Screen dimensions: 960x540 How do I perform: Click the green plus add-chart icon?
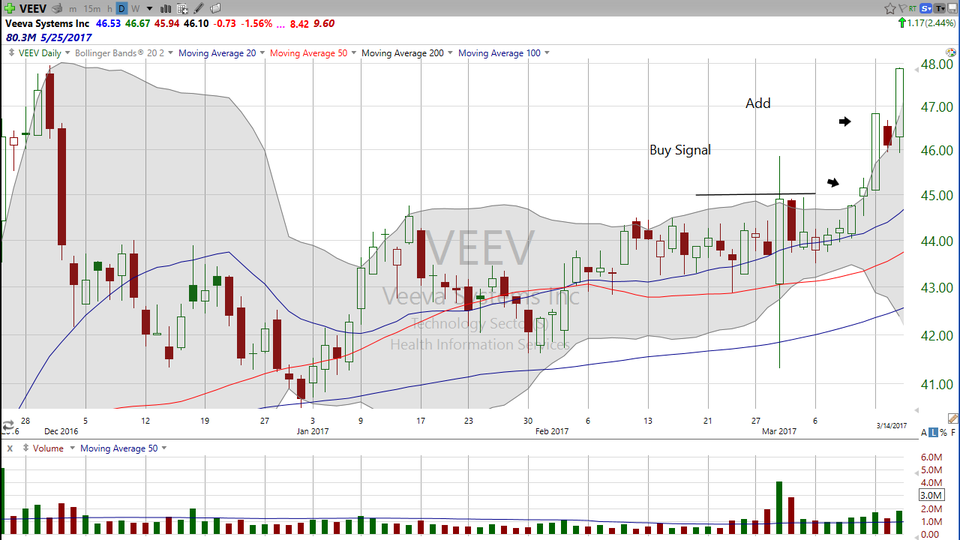click(9, 8)
